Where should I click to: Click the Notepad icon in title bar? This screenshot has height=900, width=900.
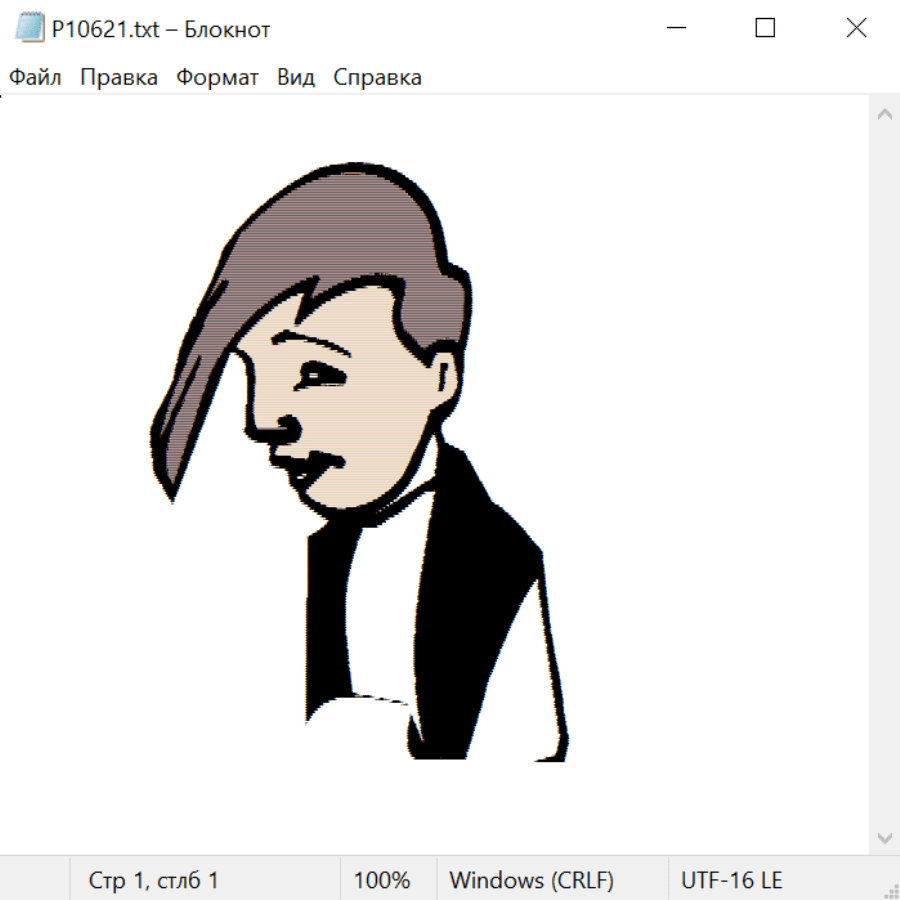(x=29, y=28)
